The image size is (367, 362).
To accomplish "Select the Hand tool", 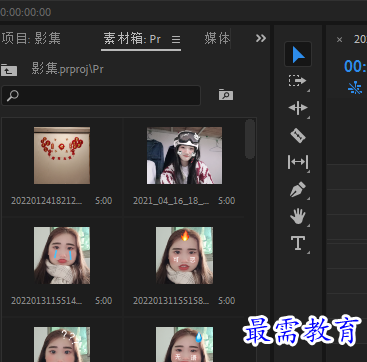I will [298, 216].
